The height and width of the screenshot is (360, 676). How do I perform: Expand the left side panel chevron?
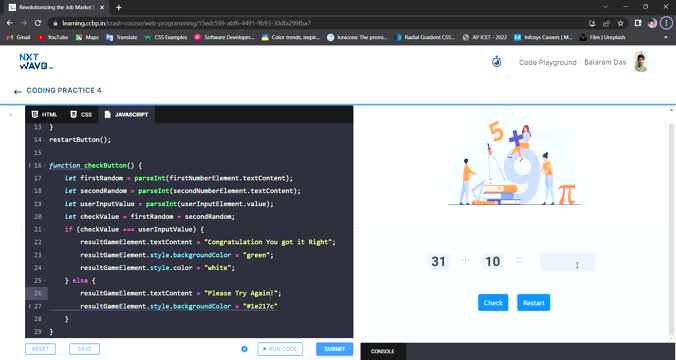(11, 115)
